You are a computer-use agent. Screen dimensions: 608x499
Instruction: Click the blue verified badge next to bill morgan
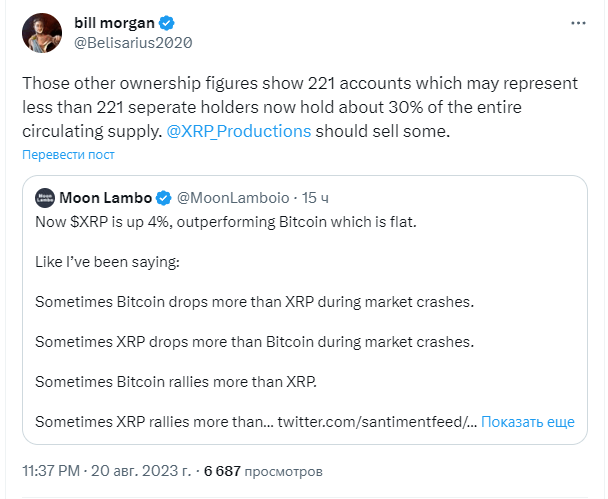click(167, 23)
